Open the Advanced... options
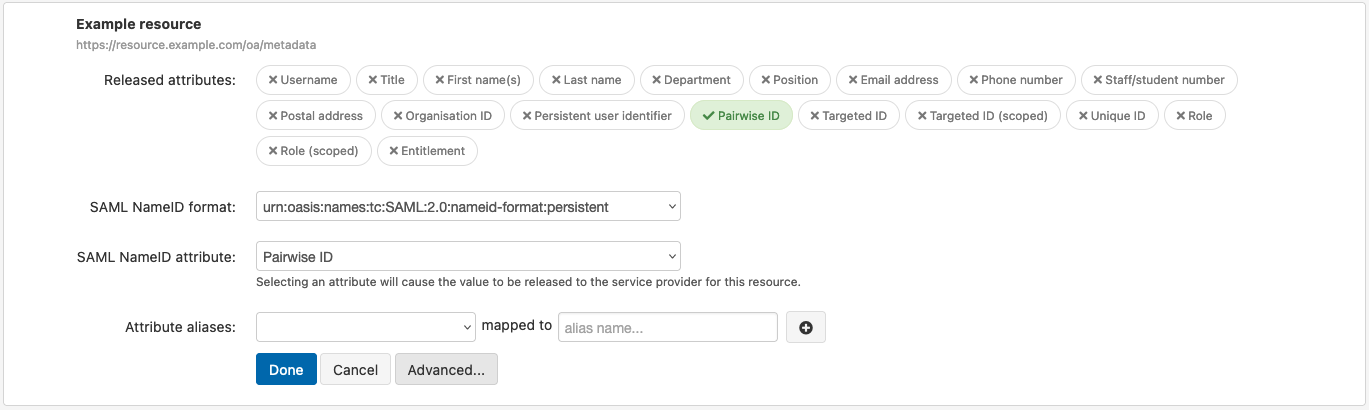The width and height of the screenshot is (1369, 410). tap(446, 369)
